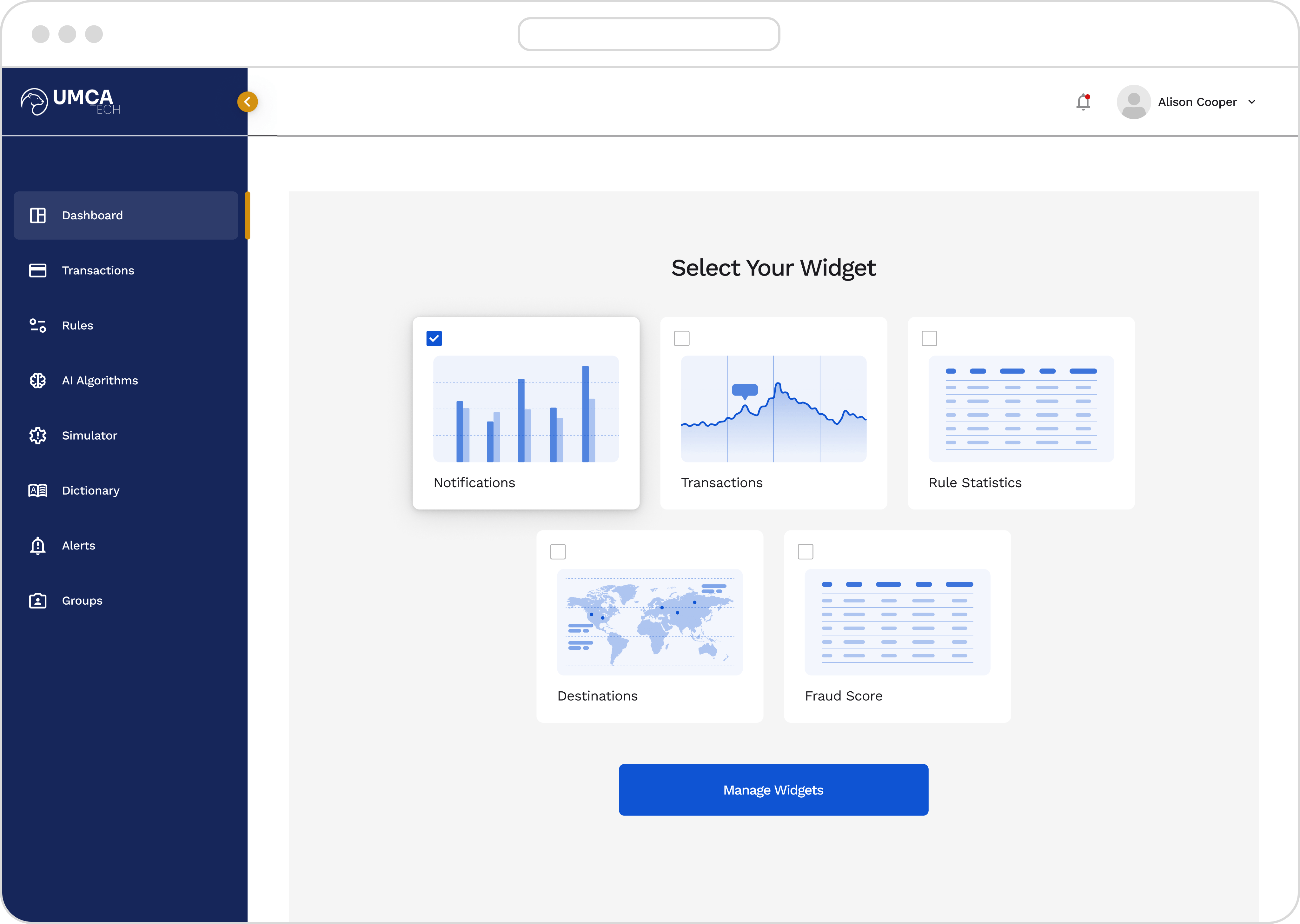Screen dimensions: 1300x924
Task: Click the browser address bar field
Action: pos(649,34)
